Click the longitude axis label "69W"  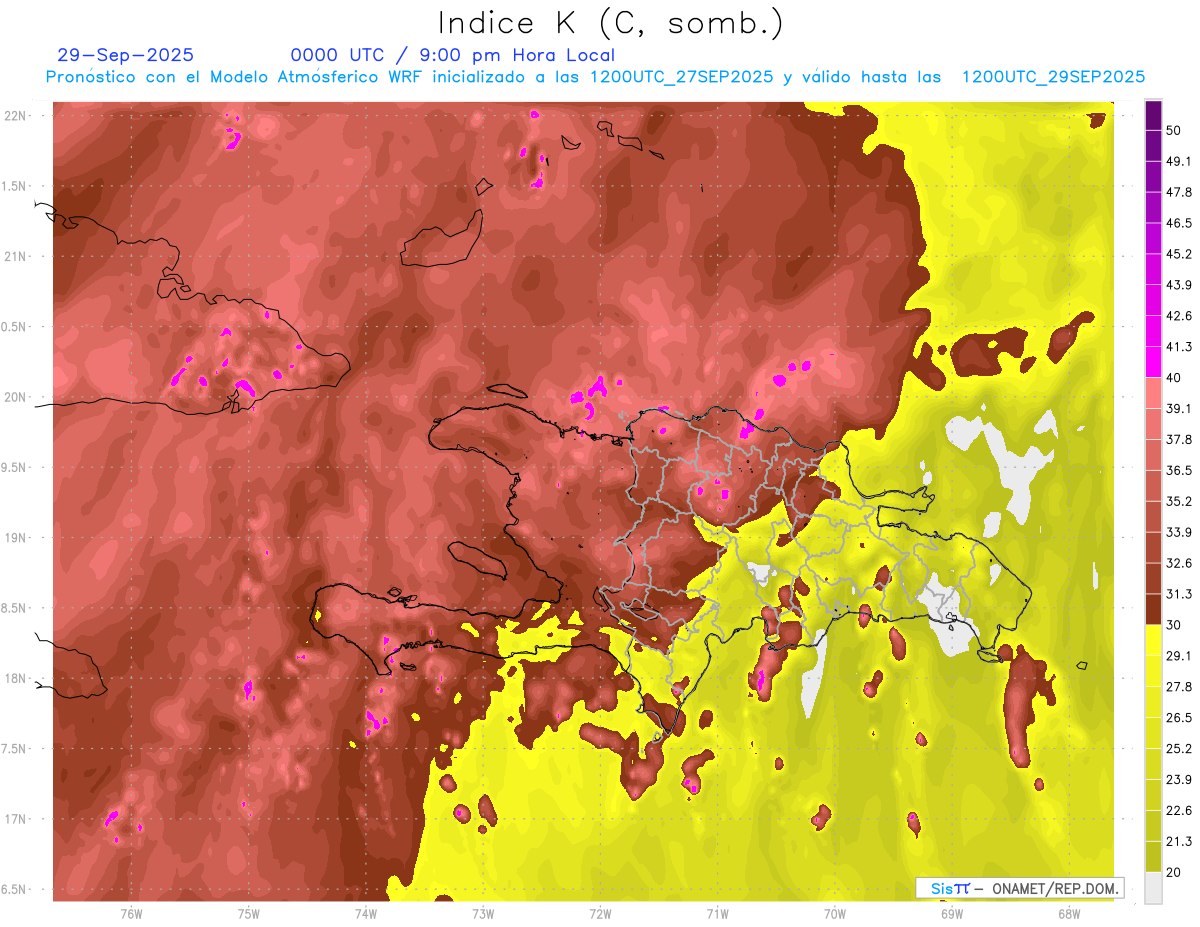[952, 913]
